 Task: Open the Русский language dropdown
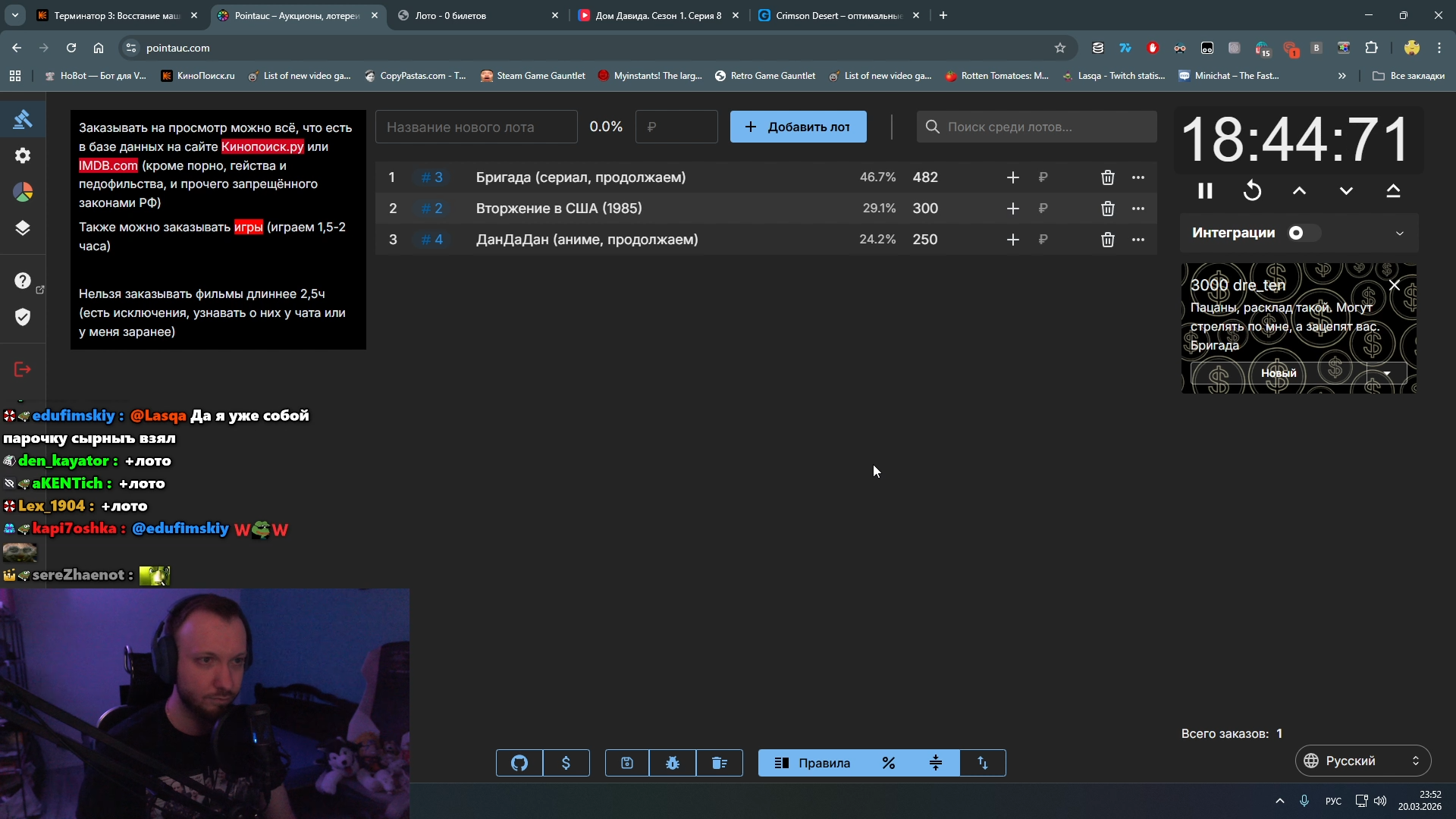pos(1363,761)
